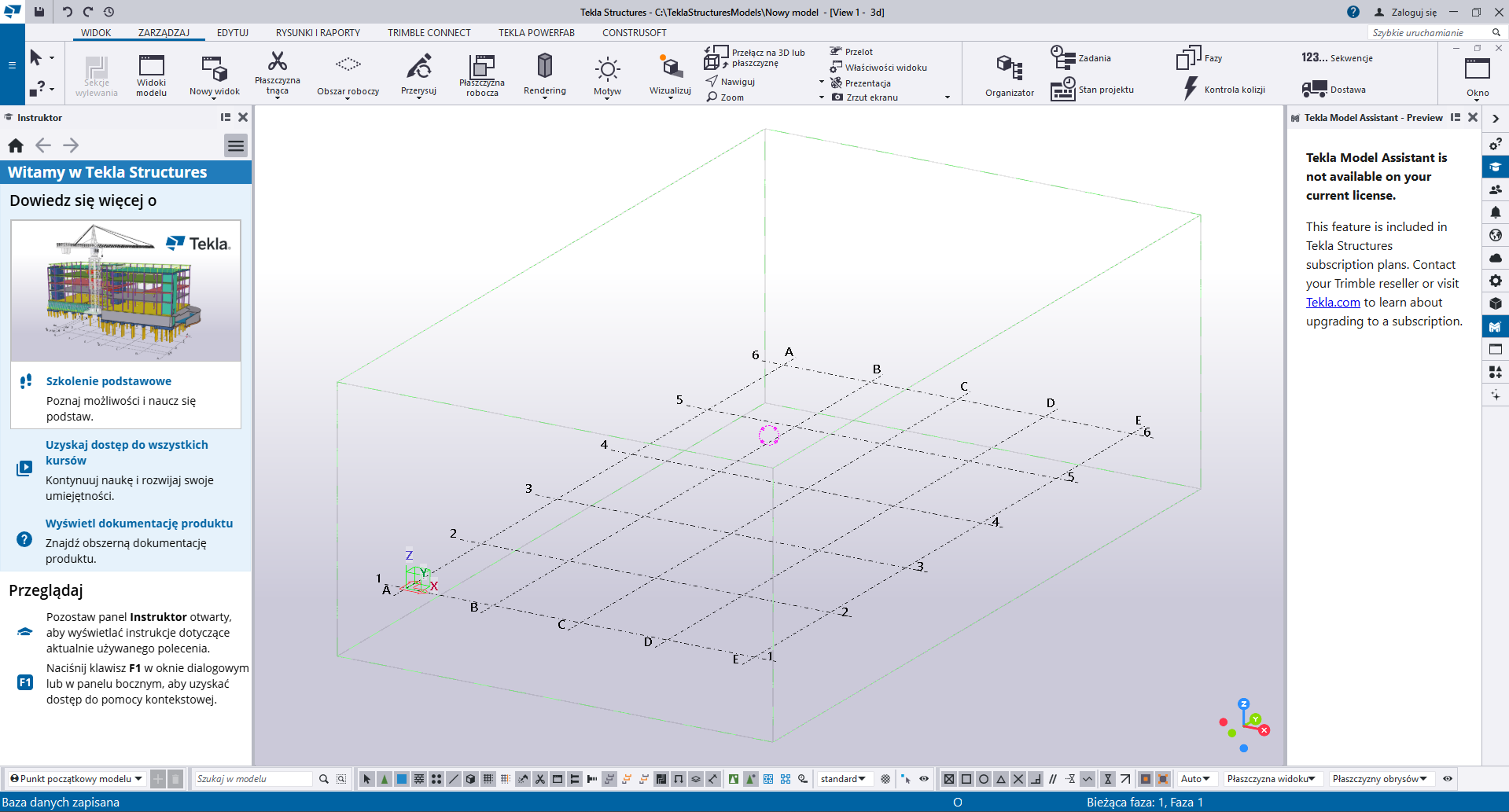Toggle the select-all arrow switch in bottom toolbar
Viewport: 1509px width, 812px height.
coord(366,779)
